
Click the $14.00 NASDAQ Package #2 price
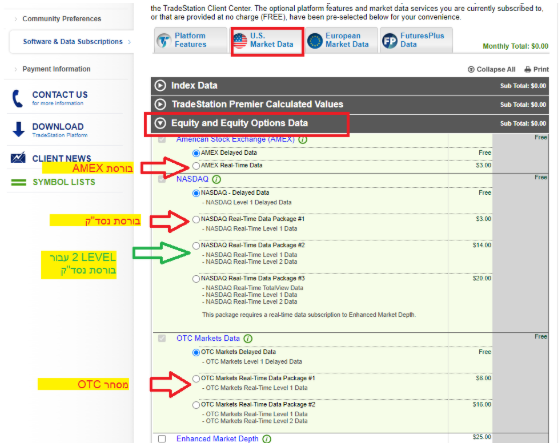click(x=482, y=245)
